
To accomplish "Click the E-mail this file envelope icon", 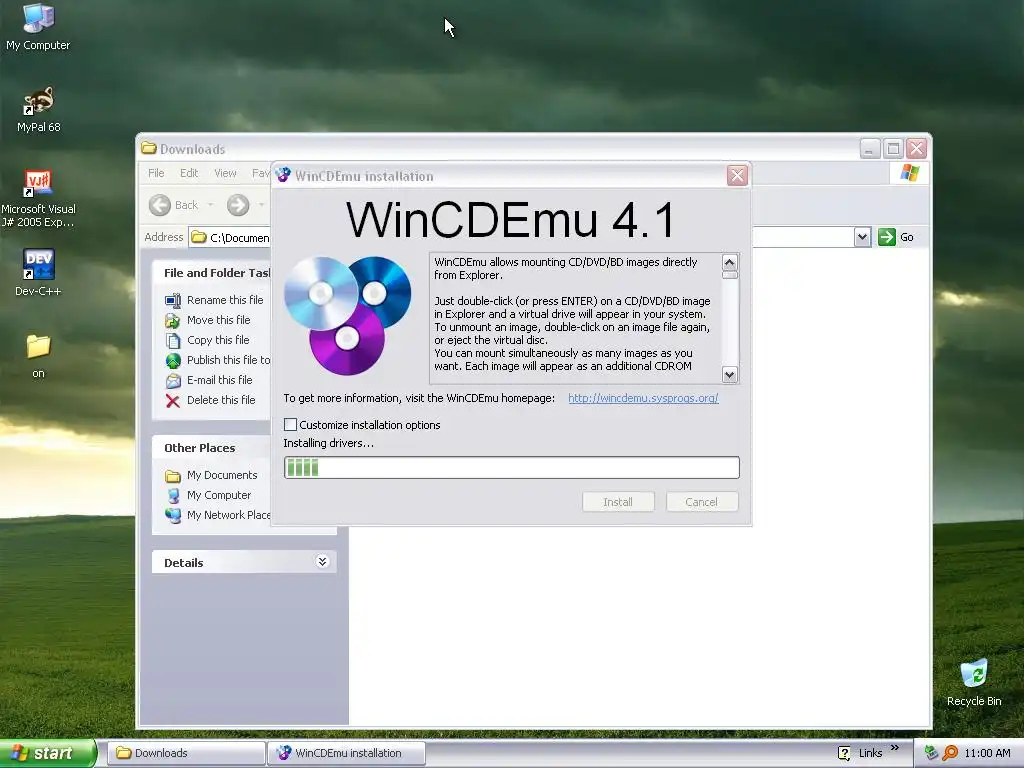I will coord(173,380).
